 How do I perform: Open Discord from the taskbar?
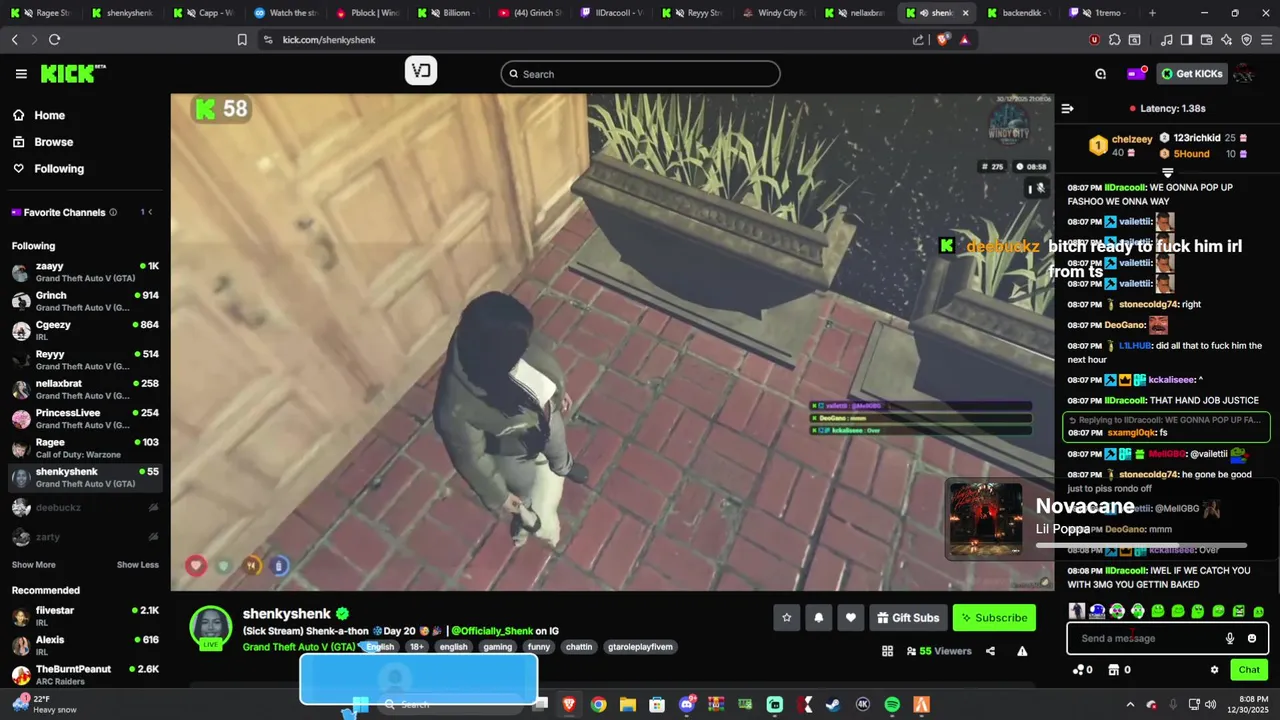point(687,704)
